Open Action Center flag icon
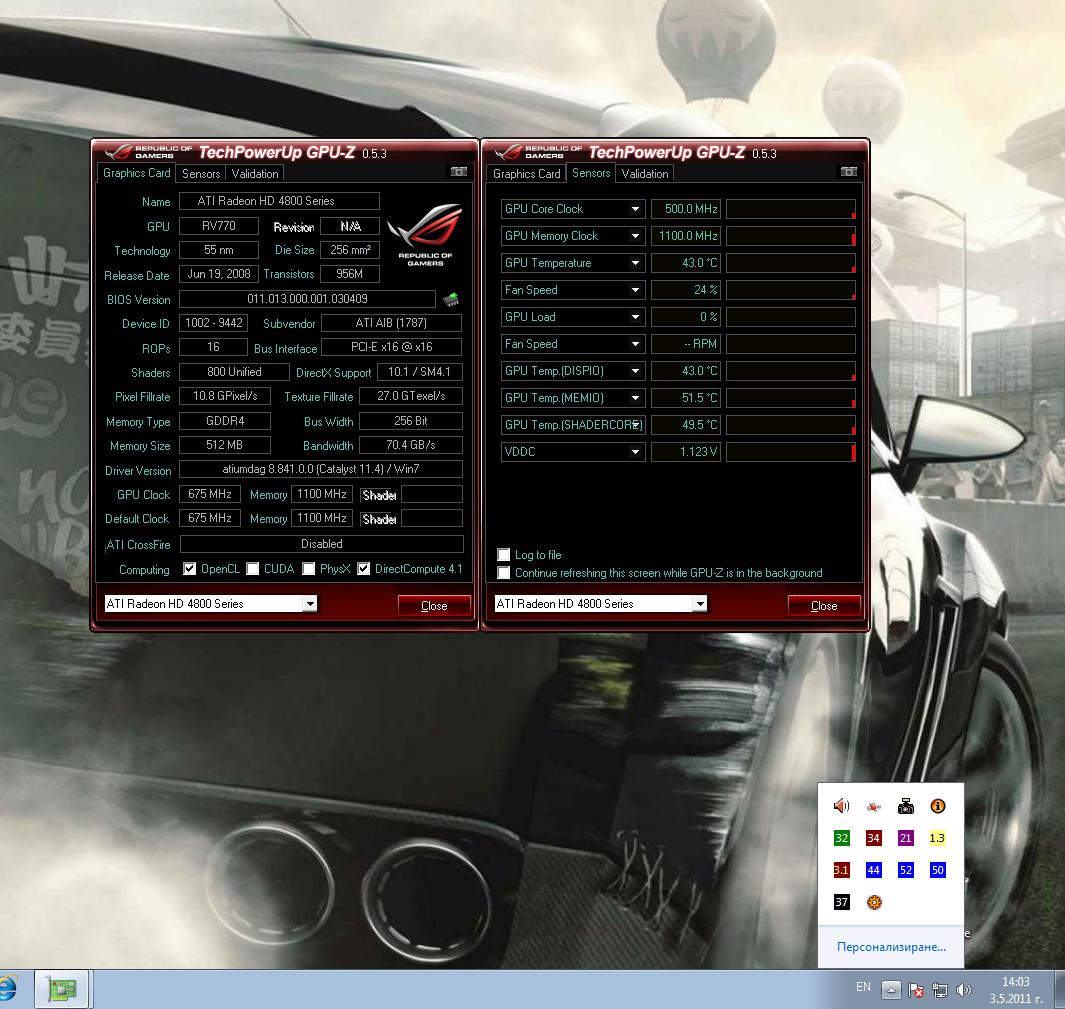The image size is (1065, 1009). tap(916, 990)
